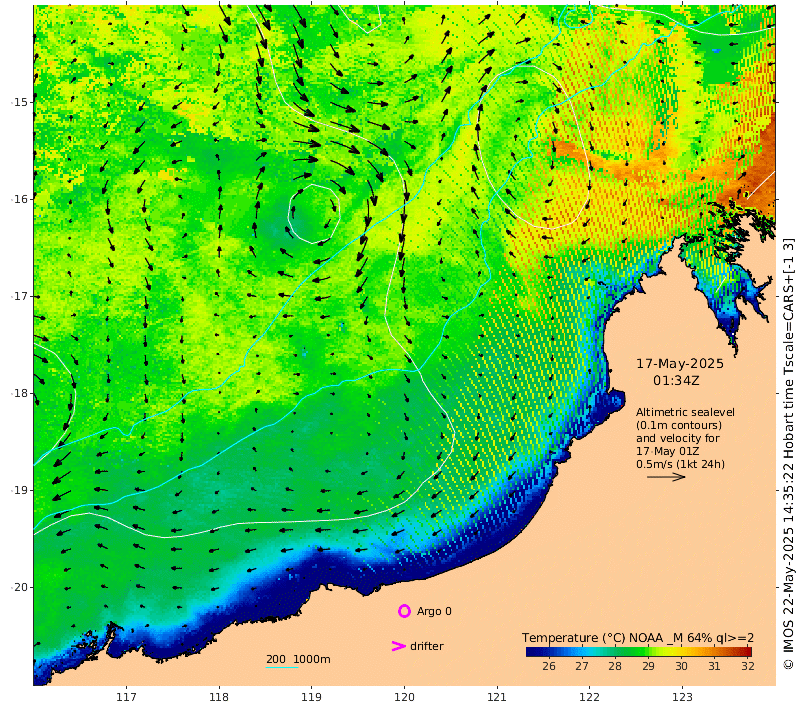This screenshot has height=710, width=800.
Task: Click the '0.5m/s (1kt 24h)' label
Action: click(x=680, y=464)
